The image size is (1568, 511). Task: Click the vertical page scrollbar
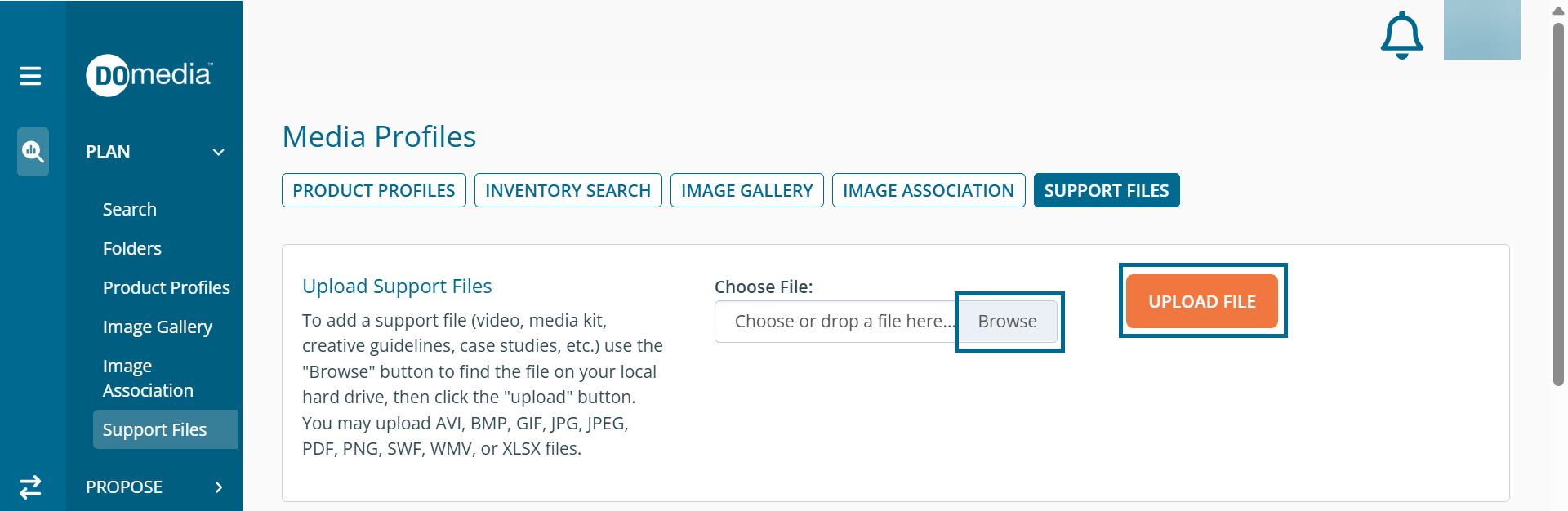coord(1558,204)
